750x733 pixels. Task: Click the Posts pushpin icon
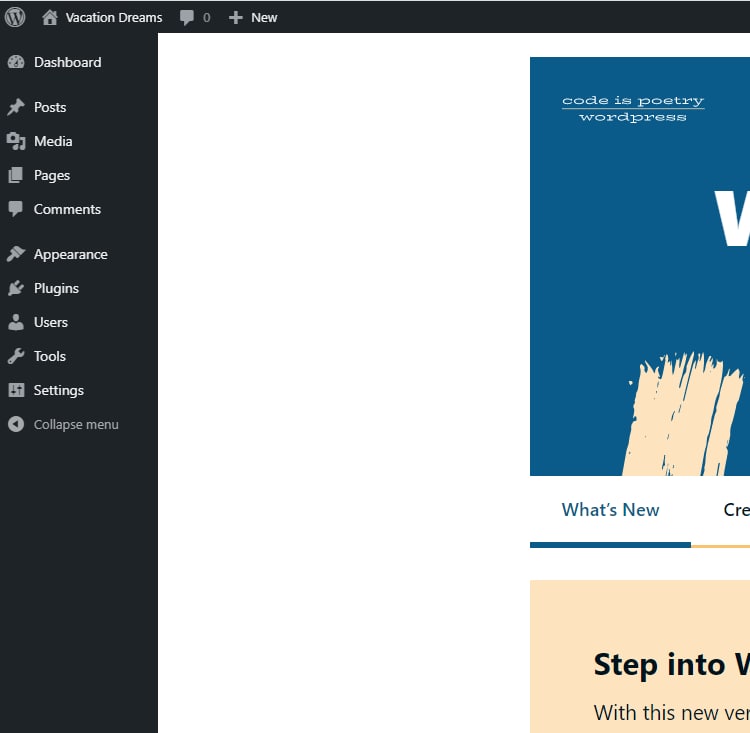pos(16,107)
